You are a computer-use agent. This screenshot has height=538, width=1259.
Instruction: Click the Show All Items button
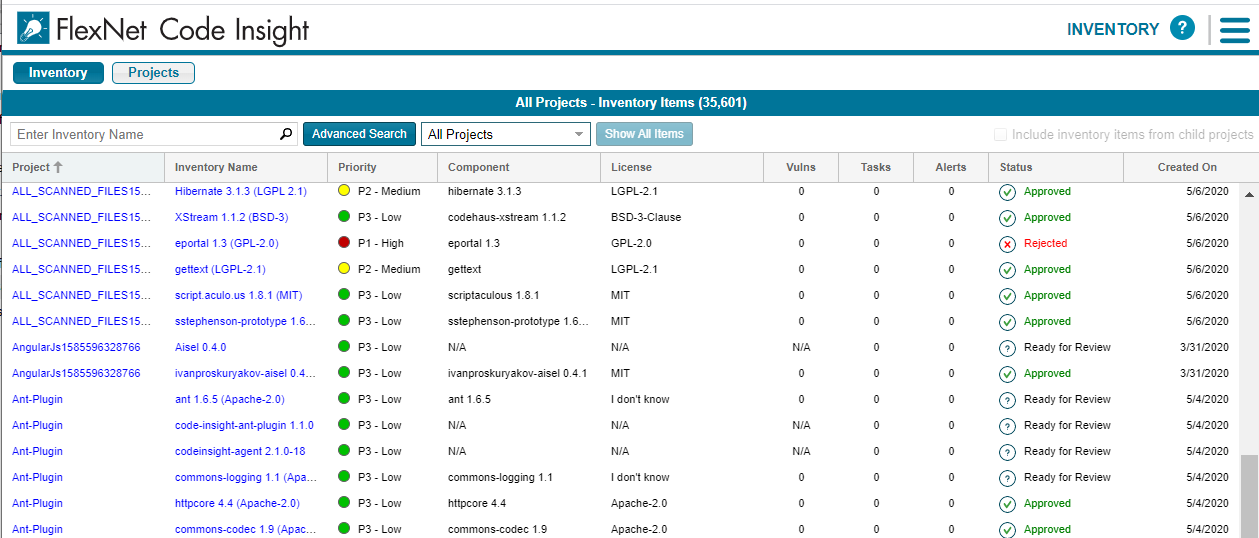click(x=644, y=134)
